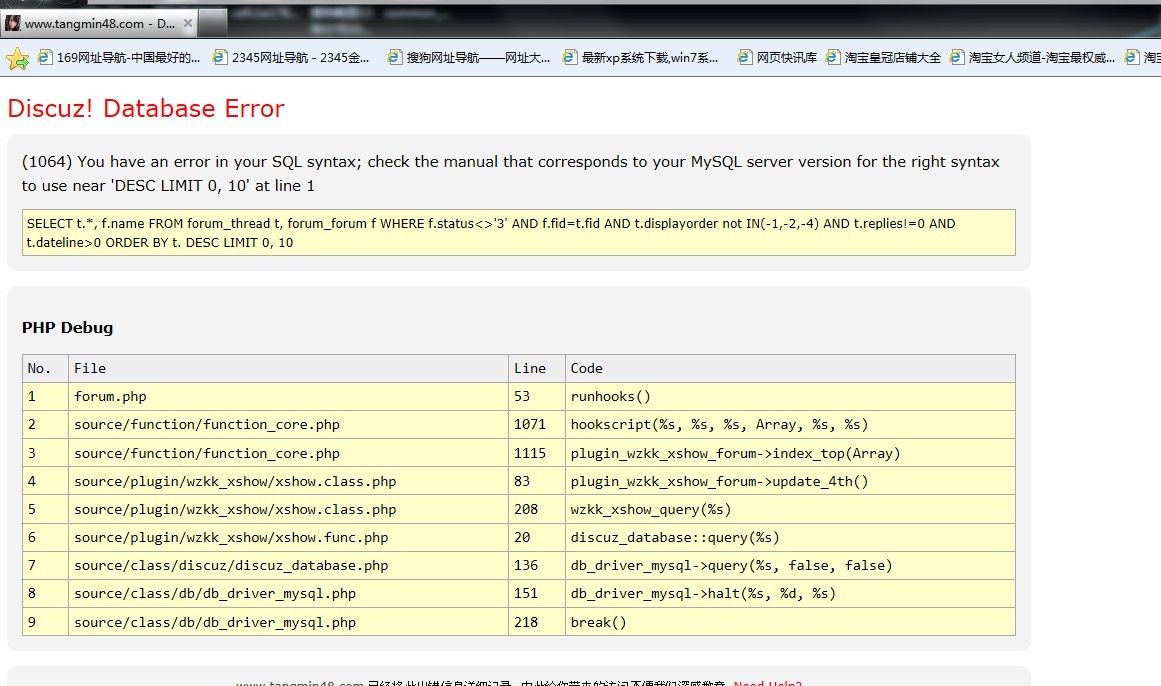Viewport: 1161px width, 686px height.
Task: Click the PHP Debug heading
Action: click(x=67, y=327)
